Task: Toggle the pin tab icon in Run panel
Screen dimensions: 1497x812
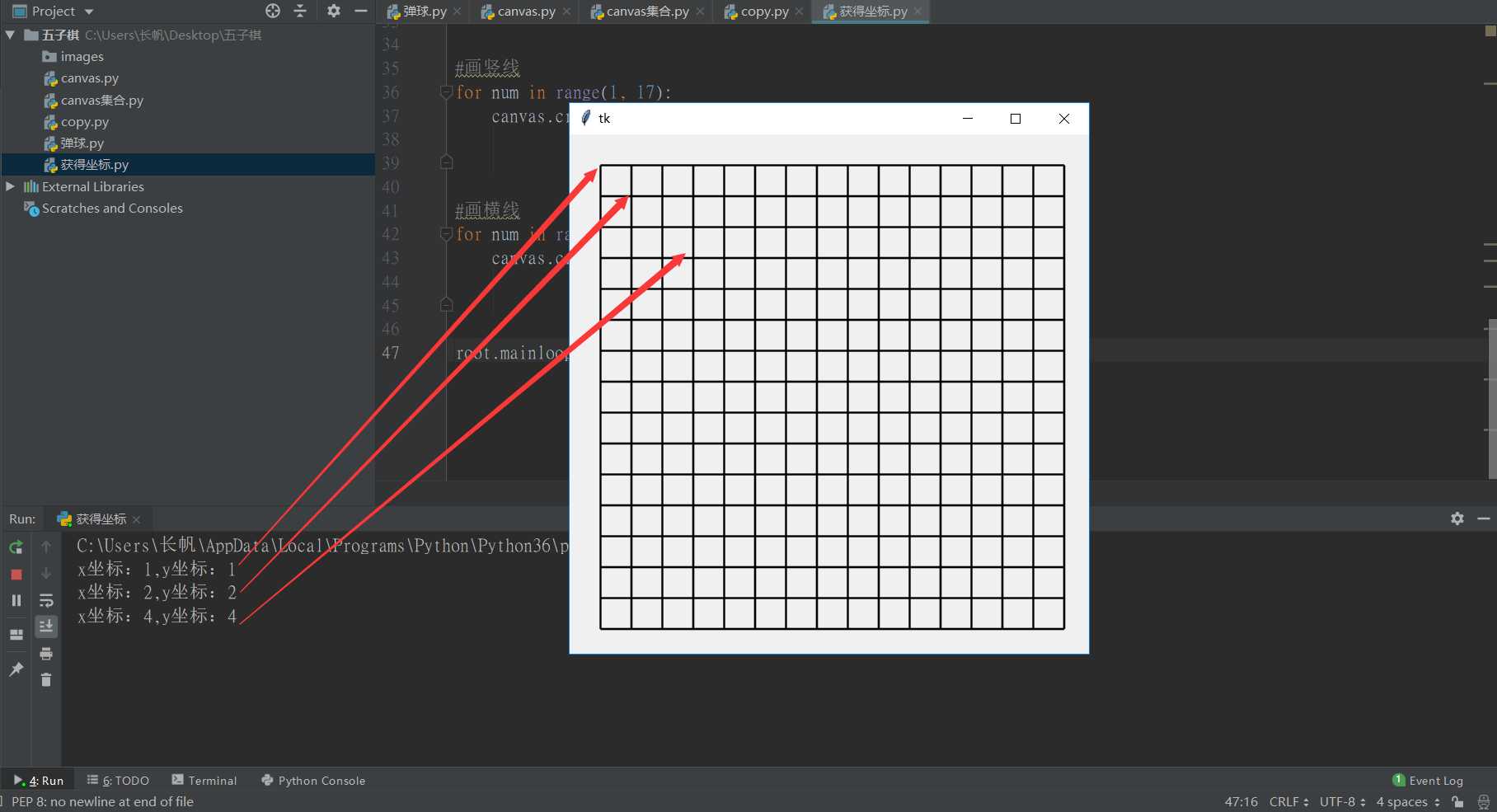Action: [x=16, y=669]
